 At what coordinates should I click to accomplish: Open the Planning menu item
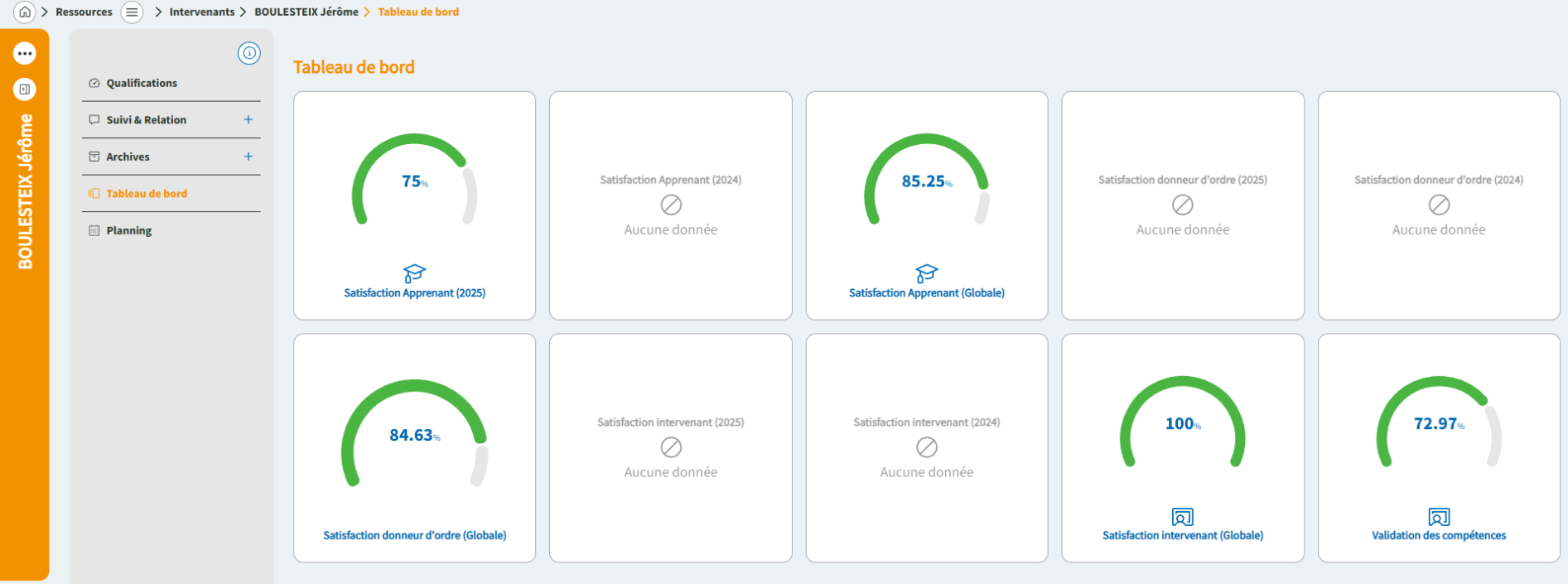point(129,230)
